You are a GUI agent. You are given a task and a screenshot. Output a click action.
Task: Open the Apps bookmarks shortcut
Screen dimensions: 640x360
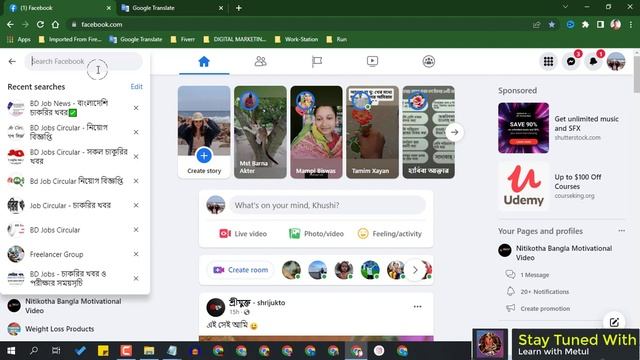coord(19,39)
